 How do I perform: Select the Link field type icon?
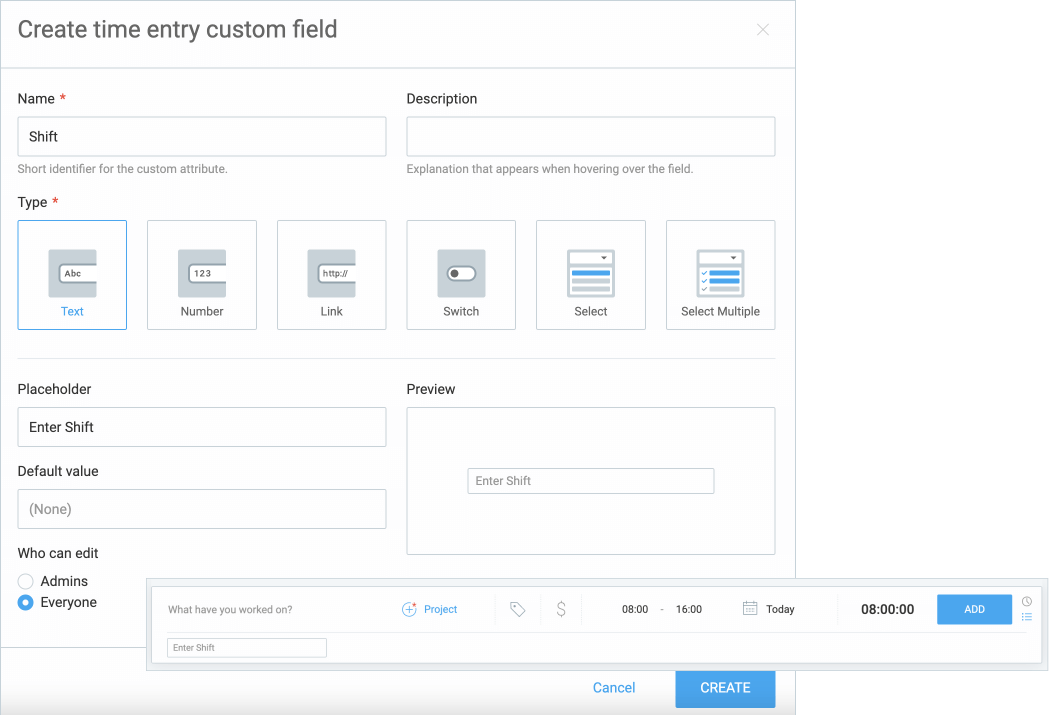click(331, 274)
